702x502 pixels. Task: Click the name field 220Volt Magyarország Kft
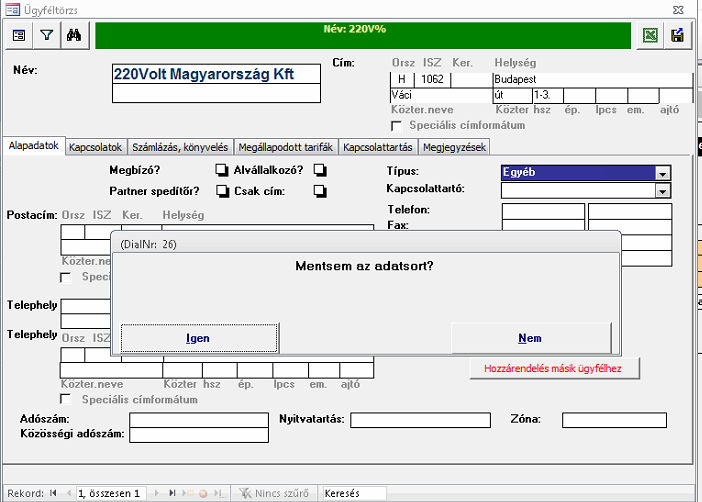click(216, 74)
